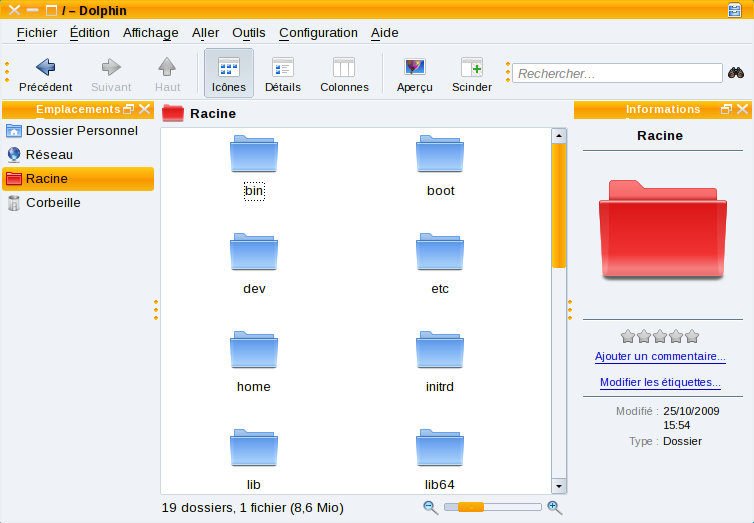Screen dimensions: 754x523
Task: Go back with the Précédent arrow
Action: 46,75
